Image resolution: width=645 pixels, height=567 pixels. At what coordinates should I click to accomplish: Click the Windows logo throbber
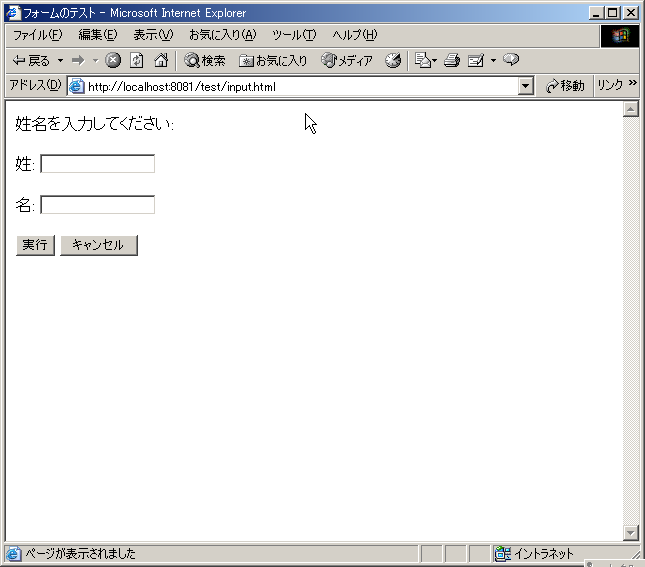tap(620, 36)
